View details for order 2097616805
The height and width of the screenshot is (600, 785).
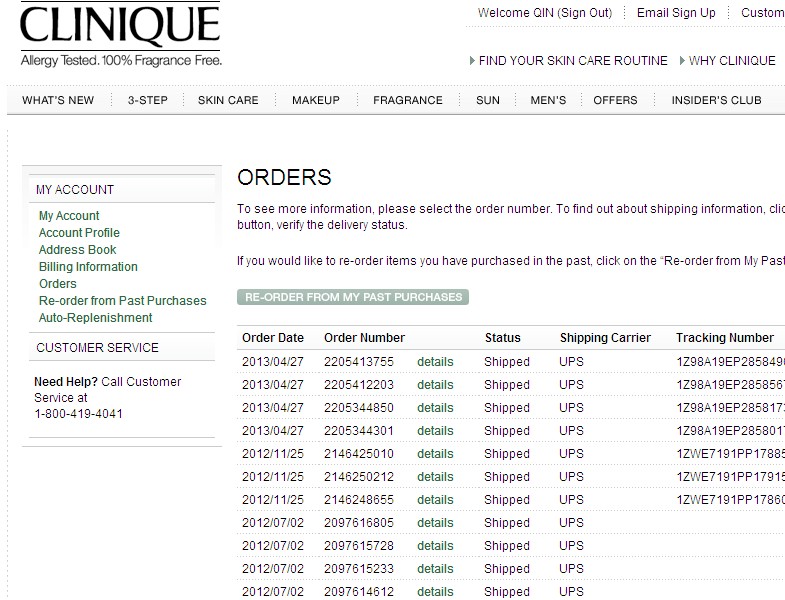(x=435, y=523)
